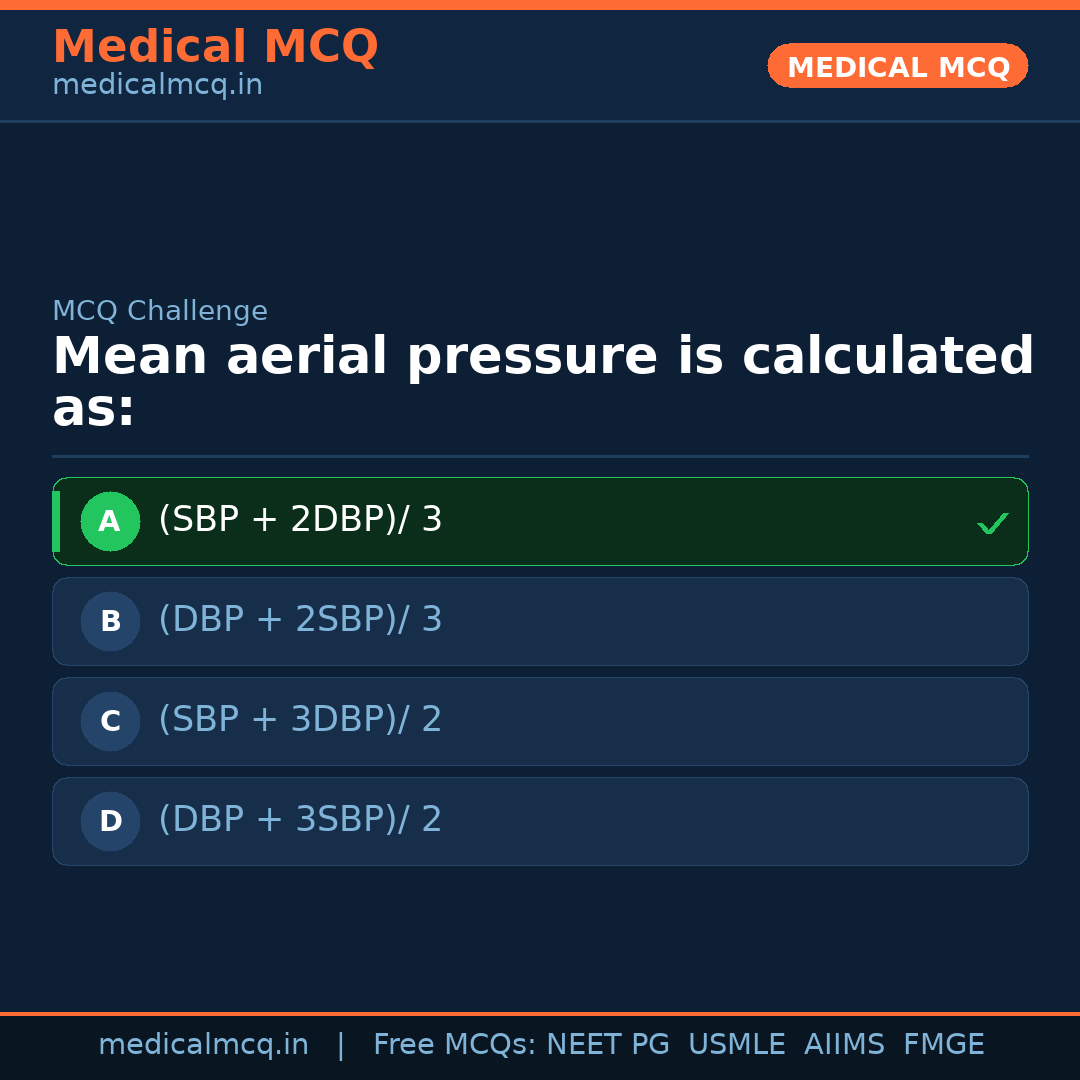Click FMGE in the footer
This screenshot has width=1080, height=1080.
click(x=944, y=1045)
